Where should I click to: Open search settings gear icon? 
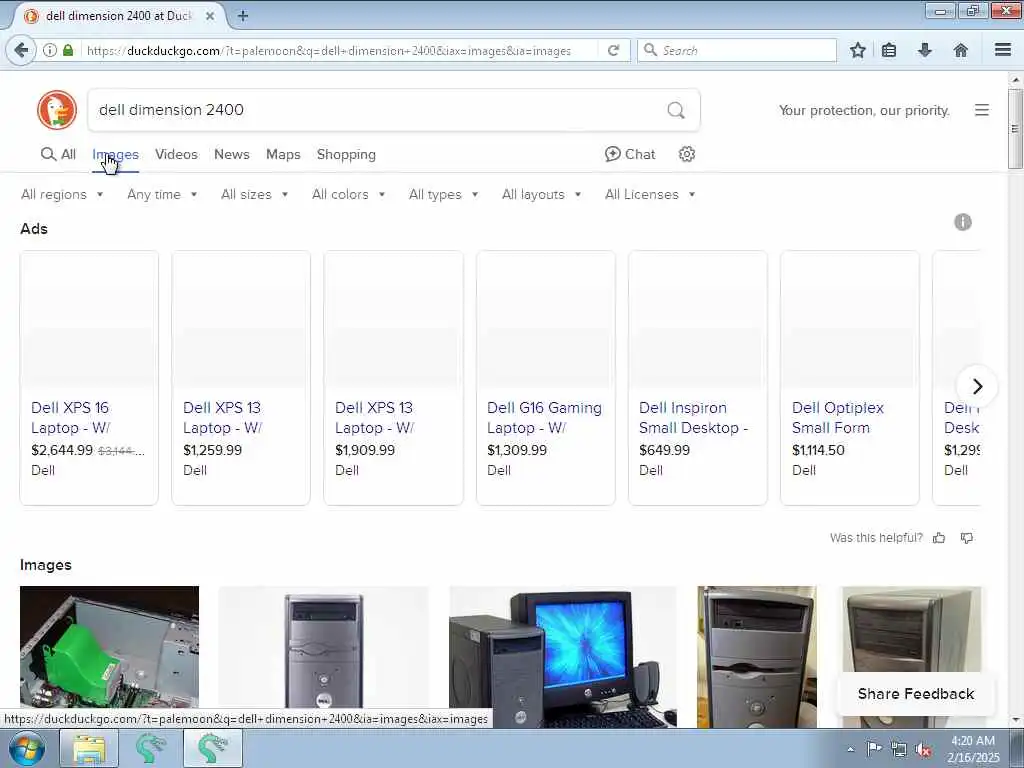pyautogui.click(x=686, y=154)
